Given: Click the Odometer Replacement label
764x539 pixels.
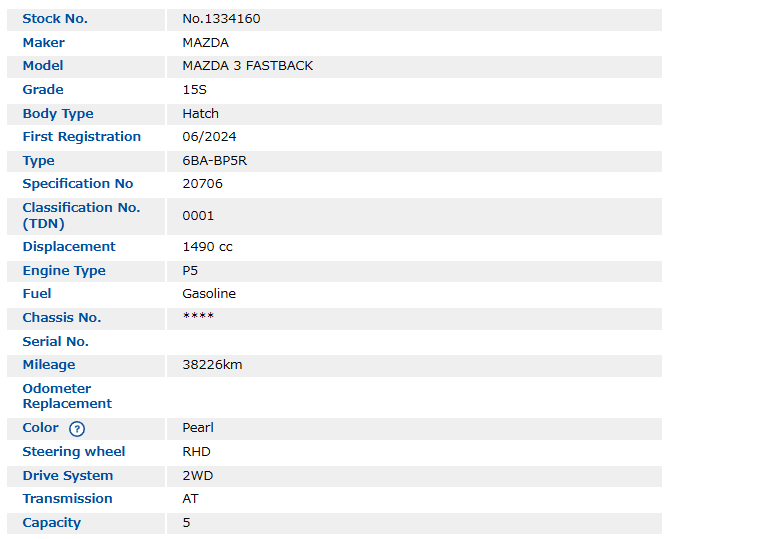Looking at the screenshot, I should (x=67, y=396).
